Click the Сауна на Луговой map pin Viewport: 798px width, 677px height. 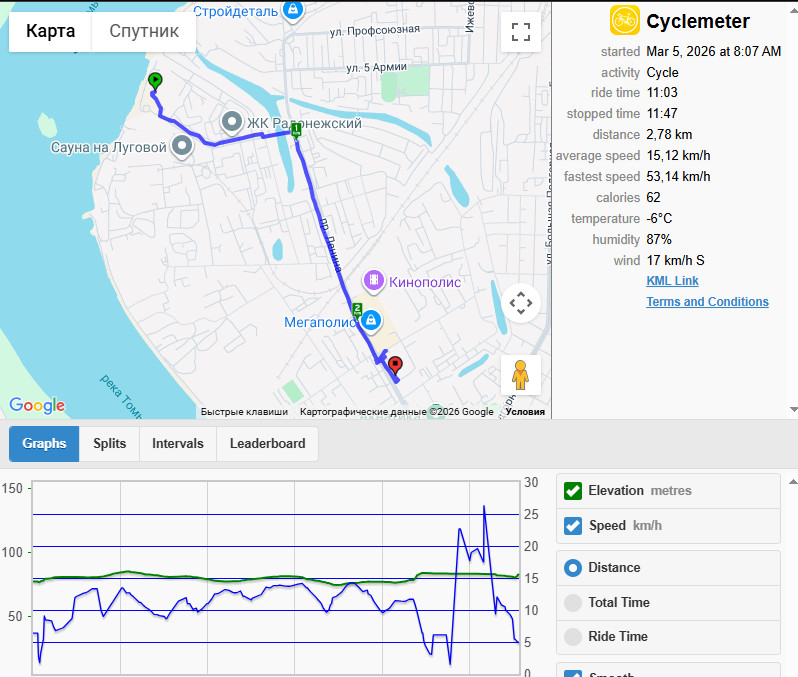(x=182, y=147)
